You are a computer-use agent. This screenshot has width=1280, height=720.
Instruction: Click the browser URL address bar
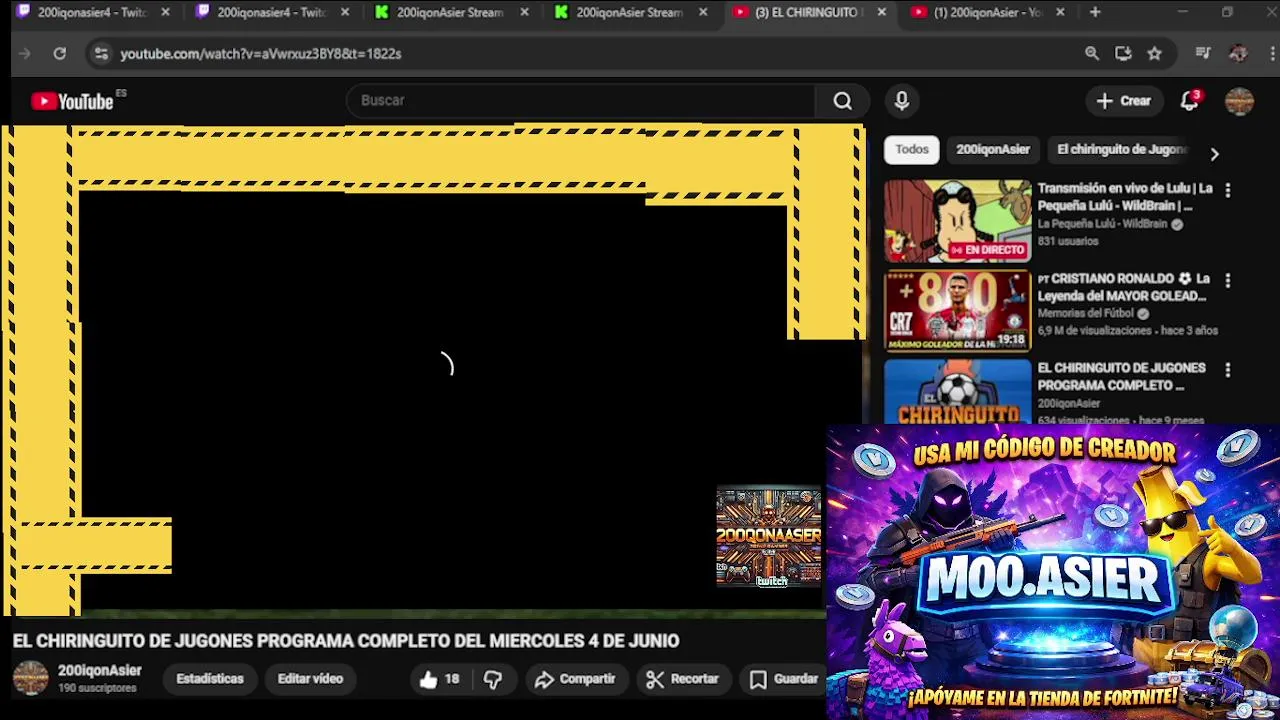[580, 53]
